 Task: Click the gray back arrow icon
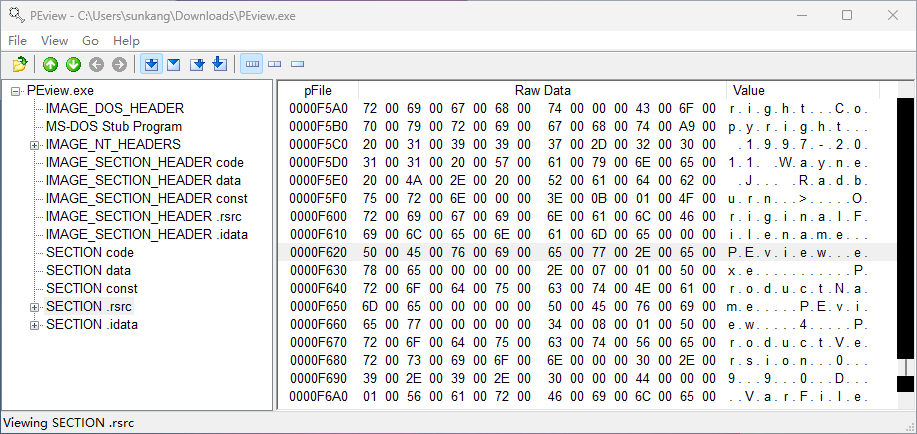(96, 65)
